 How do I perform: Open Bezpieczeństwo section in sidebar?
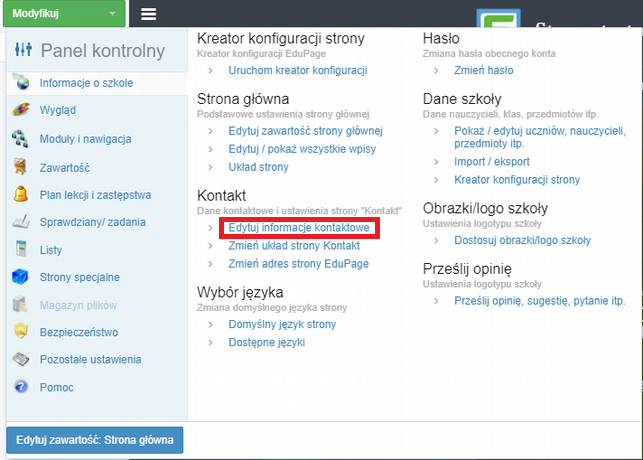[x=79, y=332]
